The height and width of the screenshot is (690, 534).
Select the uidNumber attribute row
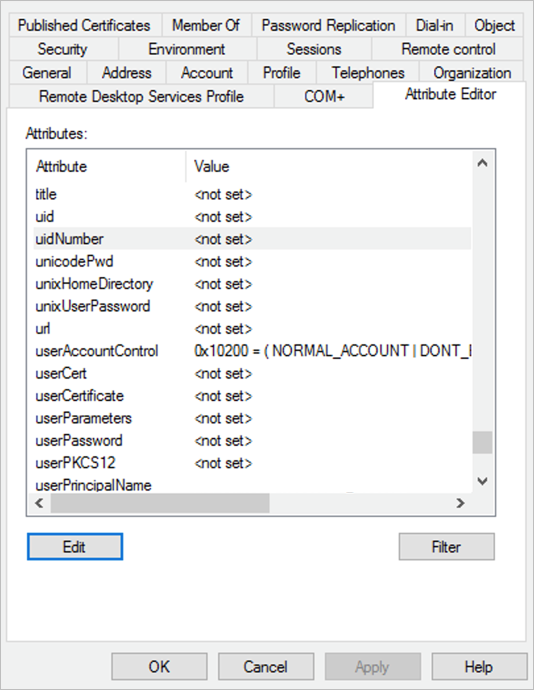tap(252, 239)
